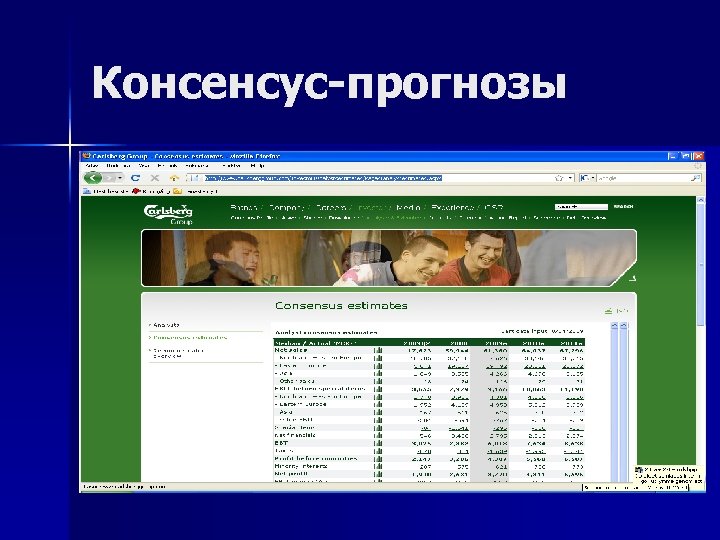Click the 'EBT' row label

(x=281, y=443)
